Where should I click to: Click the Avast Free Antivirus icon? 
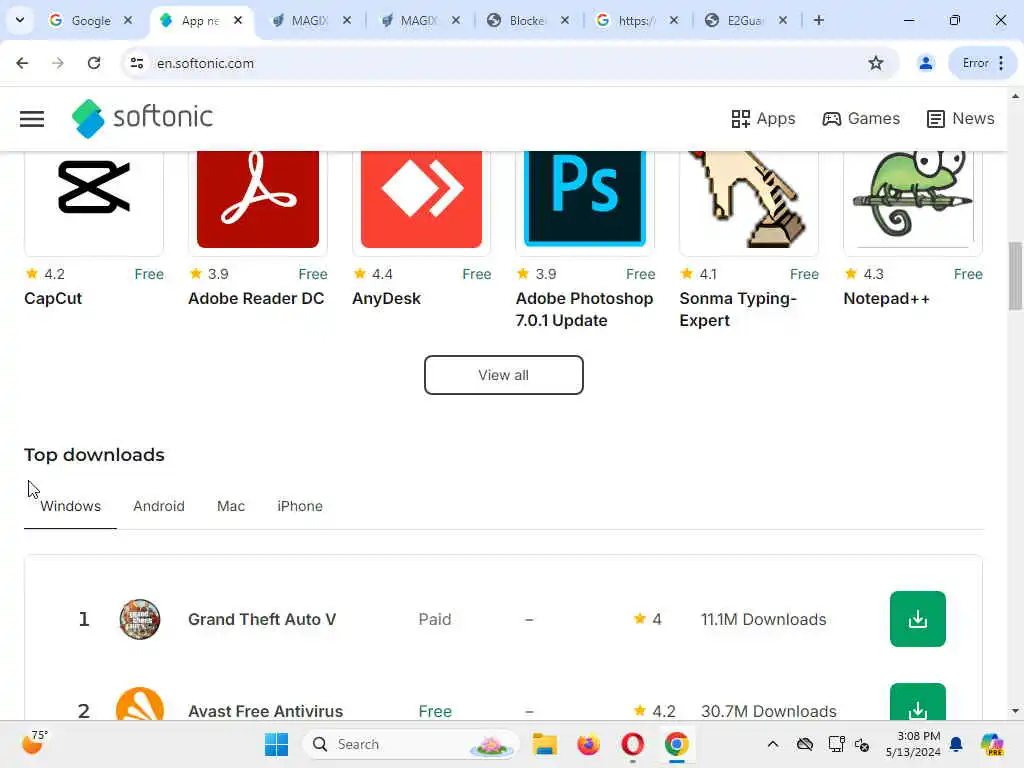pos(140,705)
